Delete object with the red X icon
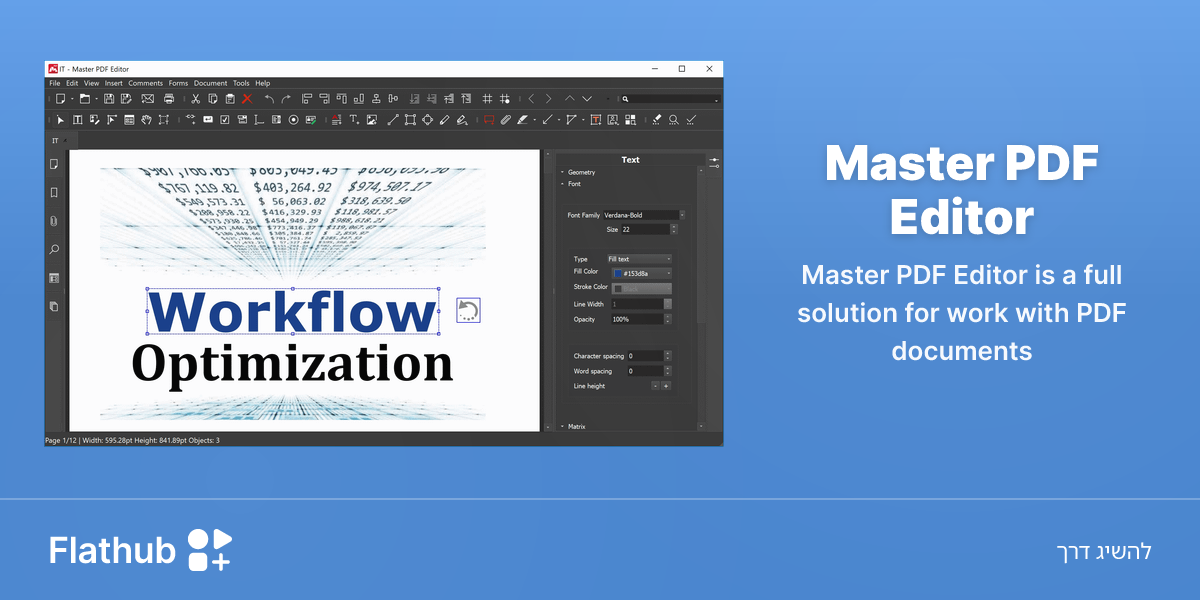 click(x=247, y=99)
